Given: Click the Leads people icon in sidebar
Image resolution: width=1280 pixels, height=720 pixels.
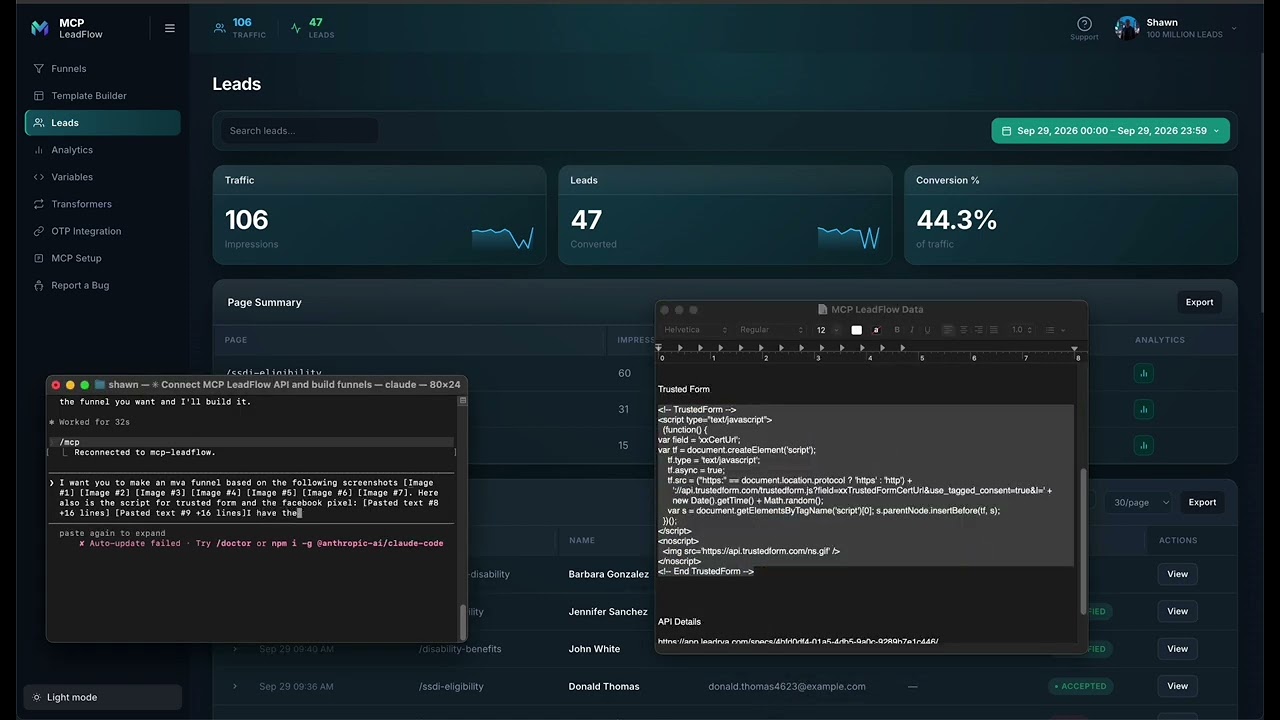Looking at the screenshot, I should [39, 123].
